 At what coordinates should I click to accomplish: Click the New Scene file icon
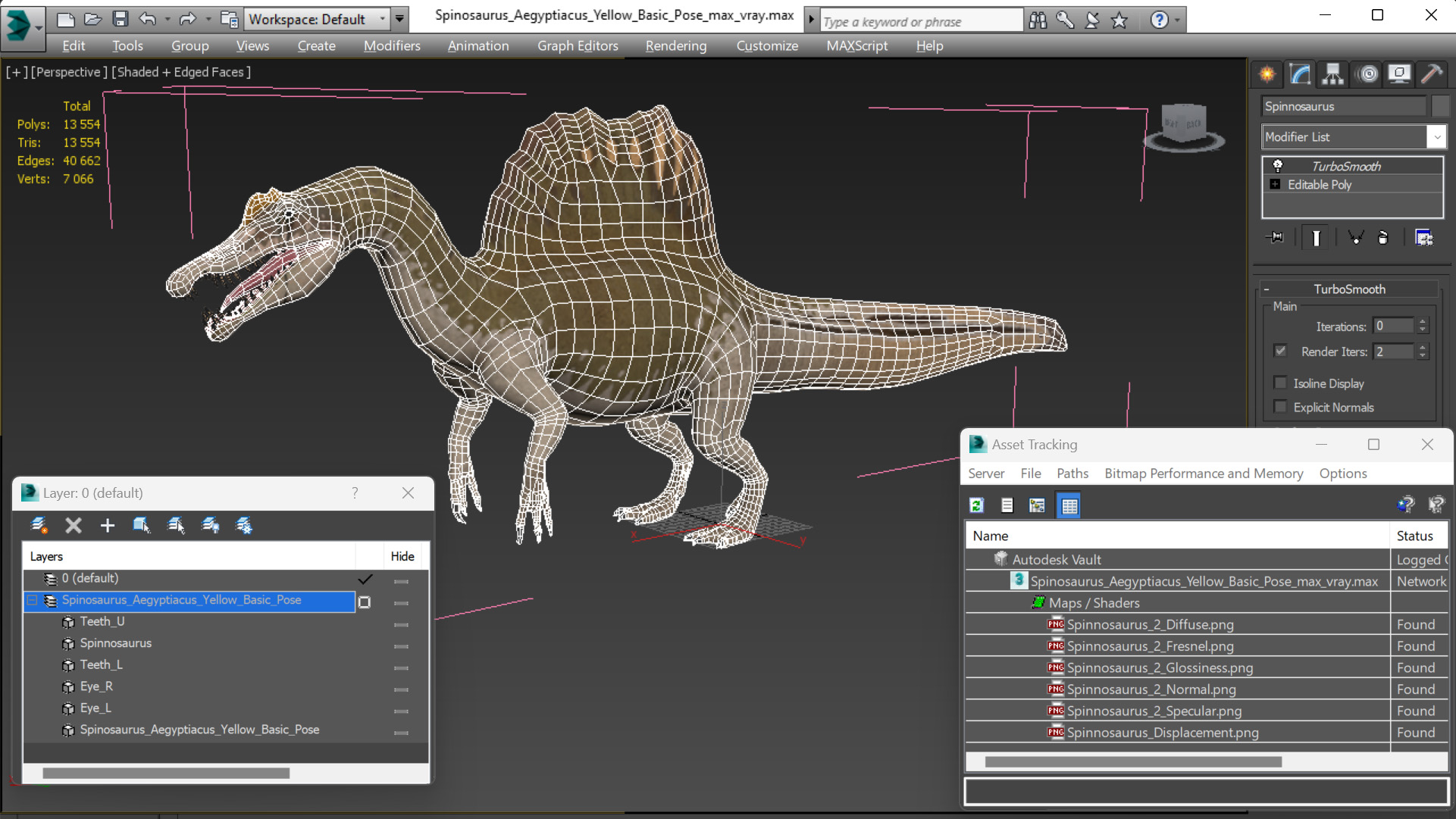coord(66,19)
